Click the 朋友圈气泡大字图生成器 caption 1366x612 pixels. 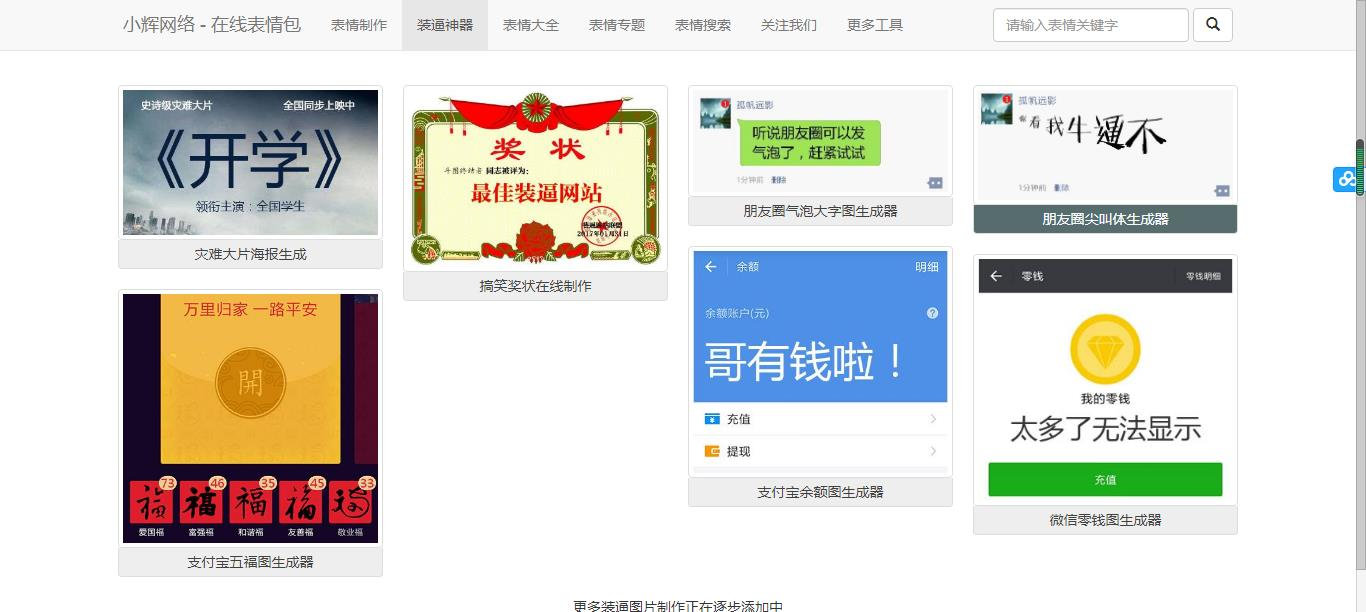pyautogui.click(x=820, y=211)
